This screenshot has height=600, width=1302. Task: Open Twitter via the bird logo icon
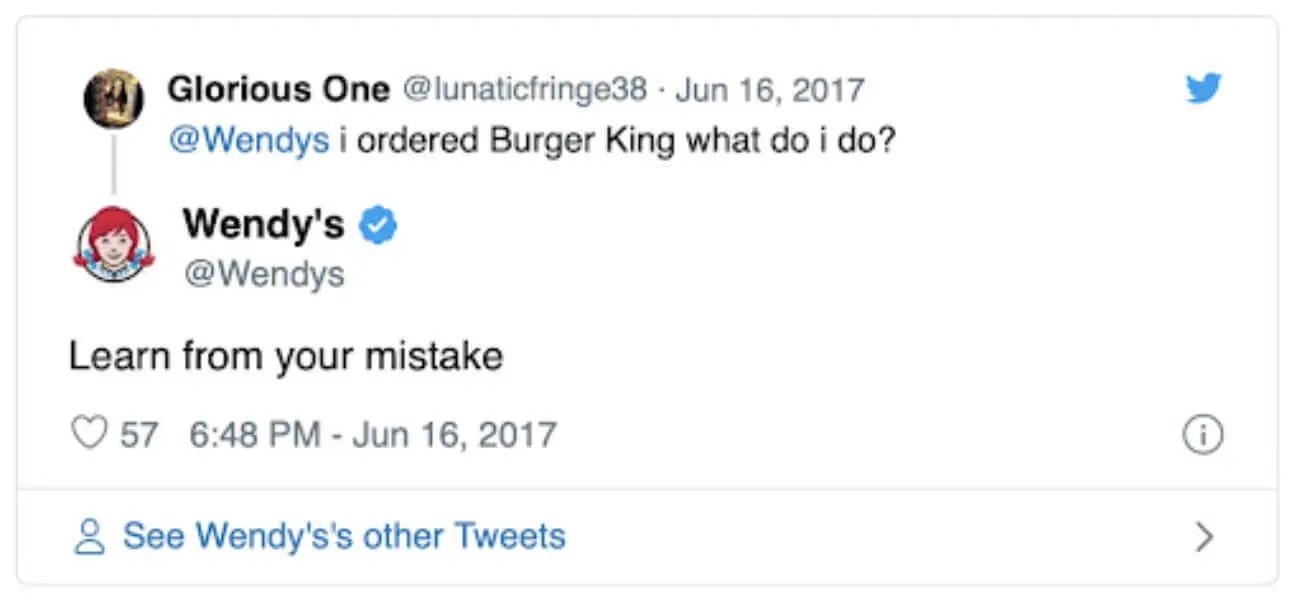[x=1204, y=88]
